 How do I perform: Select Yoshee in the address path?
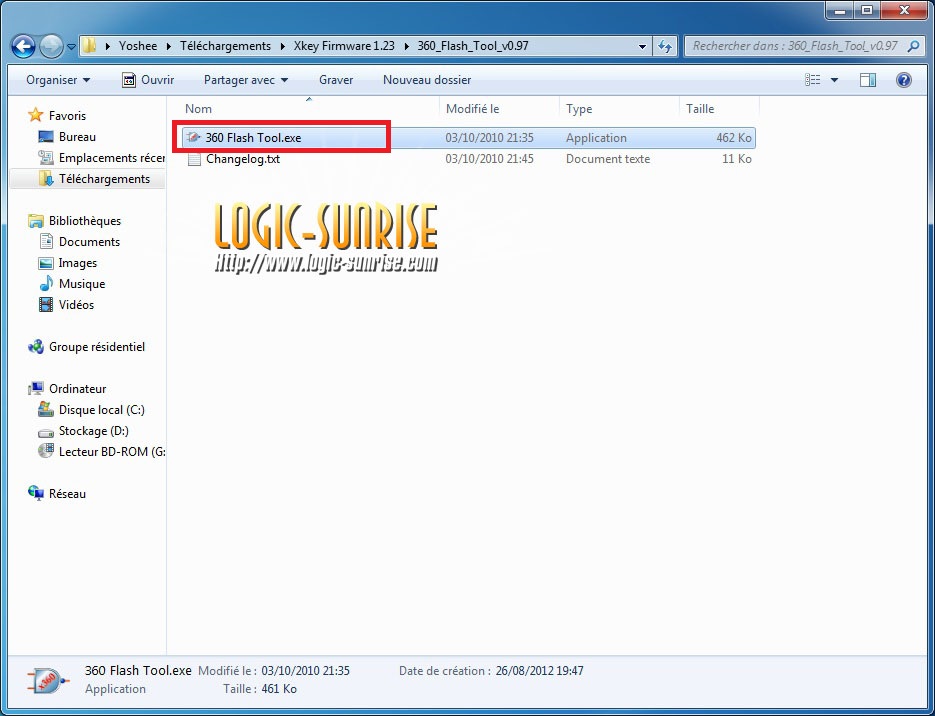[138, 46]
